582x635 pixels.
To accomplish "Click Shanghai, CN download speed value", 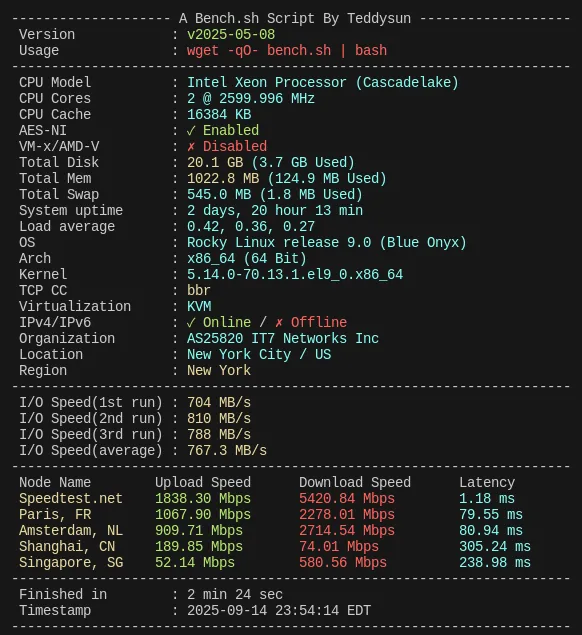I will click(339, 547).
